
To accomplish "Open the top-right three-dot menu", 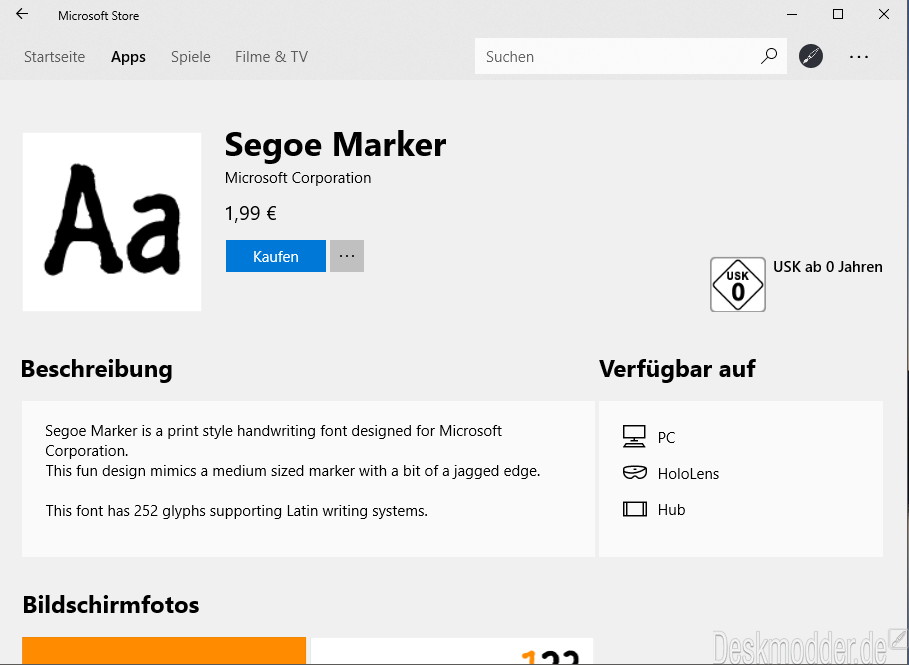I will (859, 57).
